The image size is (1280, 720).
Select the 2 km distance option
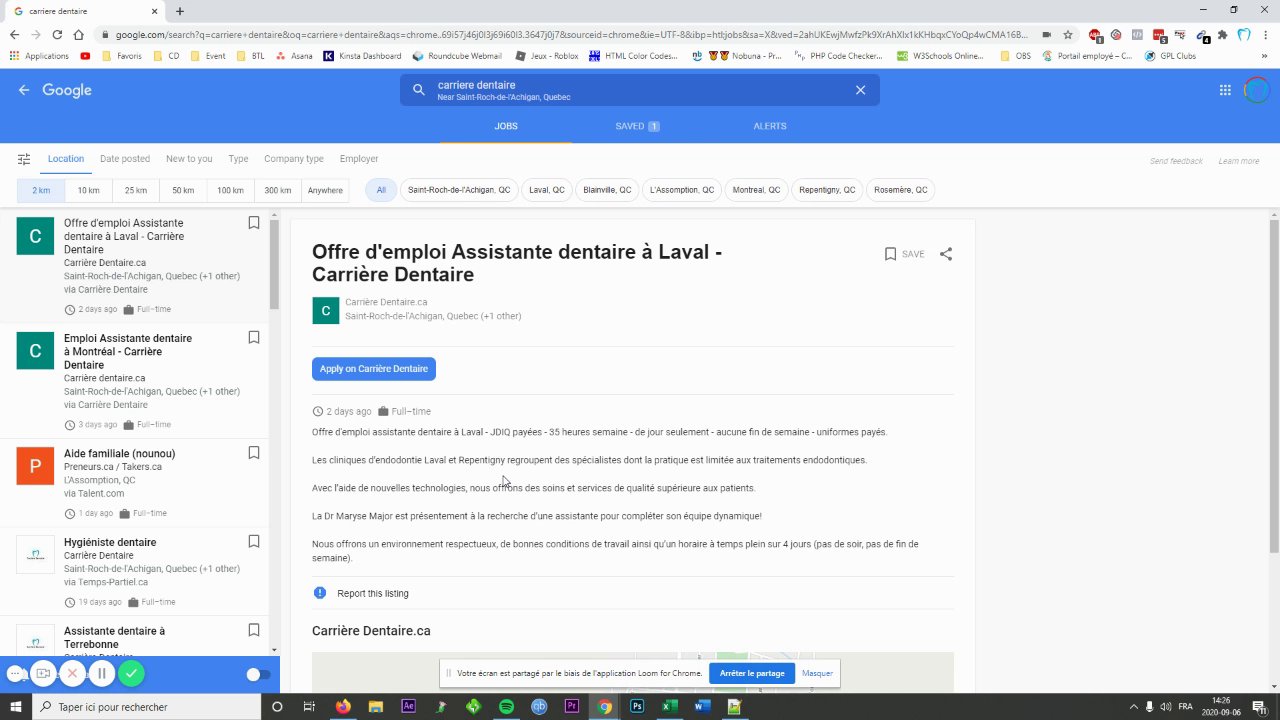tap(41, 190)
